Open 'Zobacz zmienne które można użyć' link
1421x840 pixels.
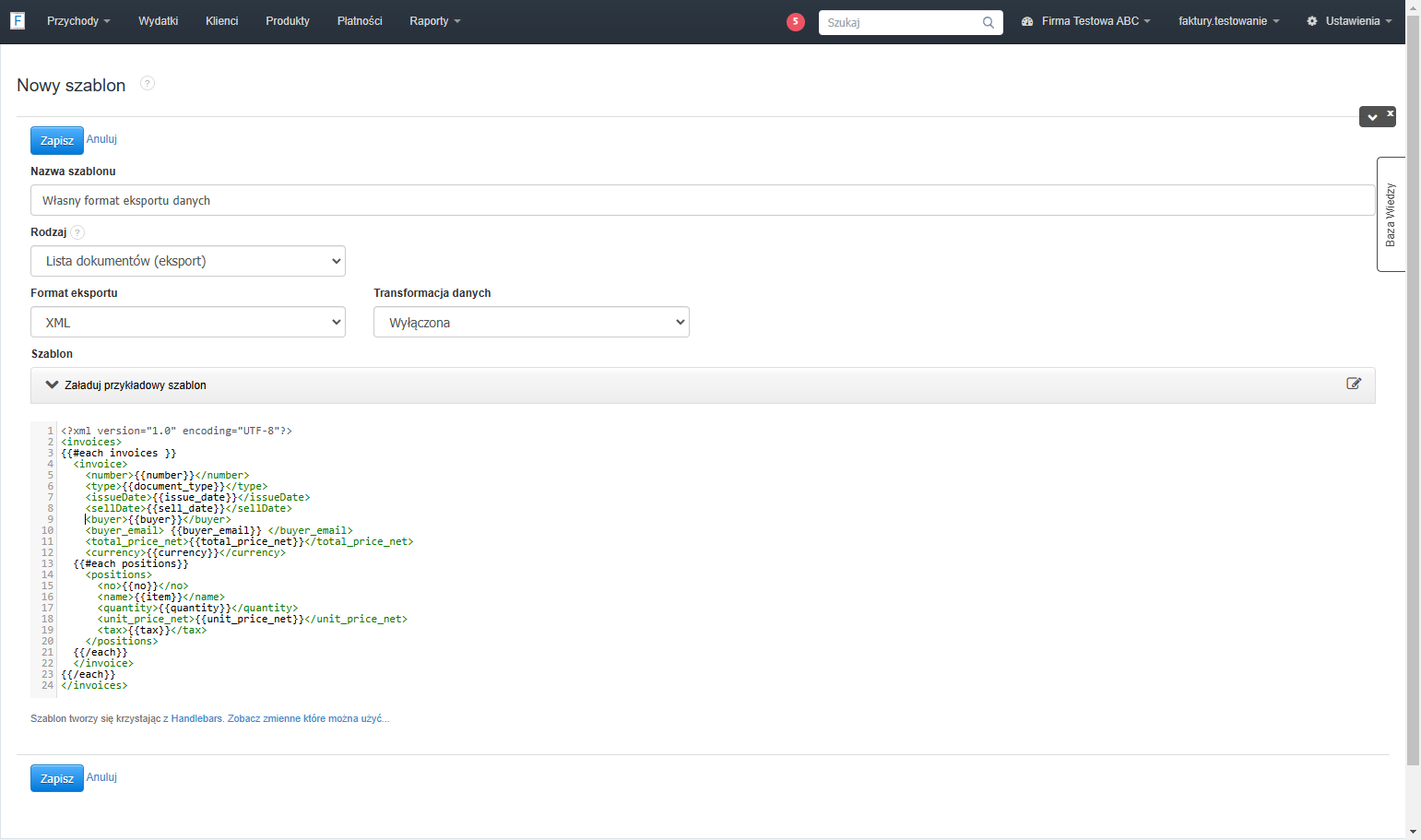309,718
